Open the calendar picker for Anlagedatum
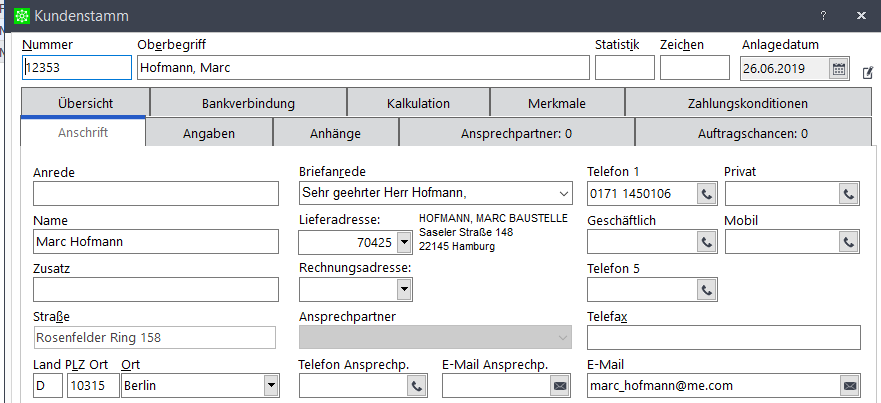 [x=838, y=69]
